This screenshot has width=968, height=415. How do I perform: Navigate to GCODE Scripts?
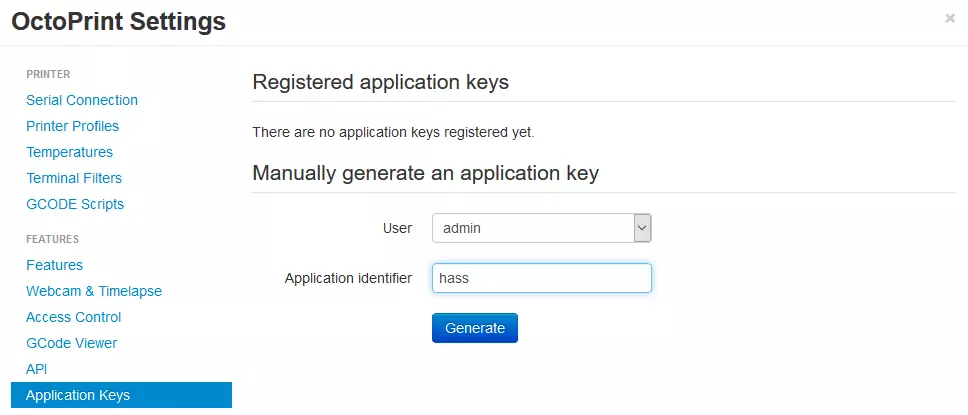[x=75, y=204]
